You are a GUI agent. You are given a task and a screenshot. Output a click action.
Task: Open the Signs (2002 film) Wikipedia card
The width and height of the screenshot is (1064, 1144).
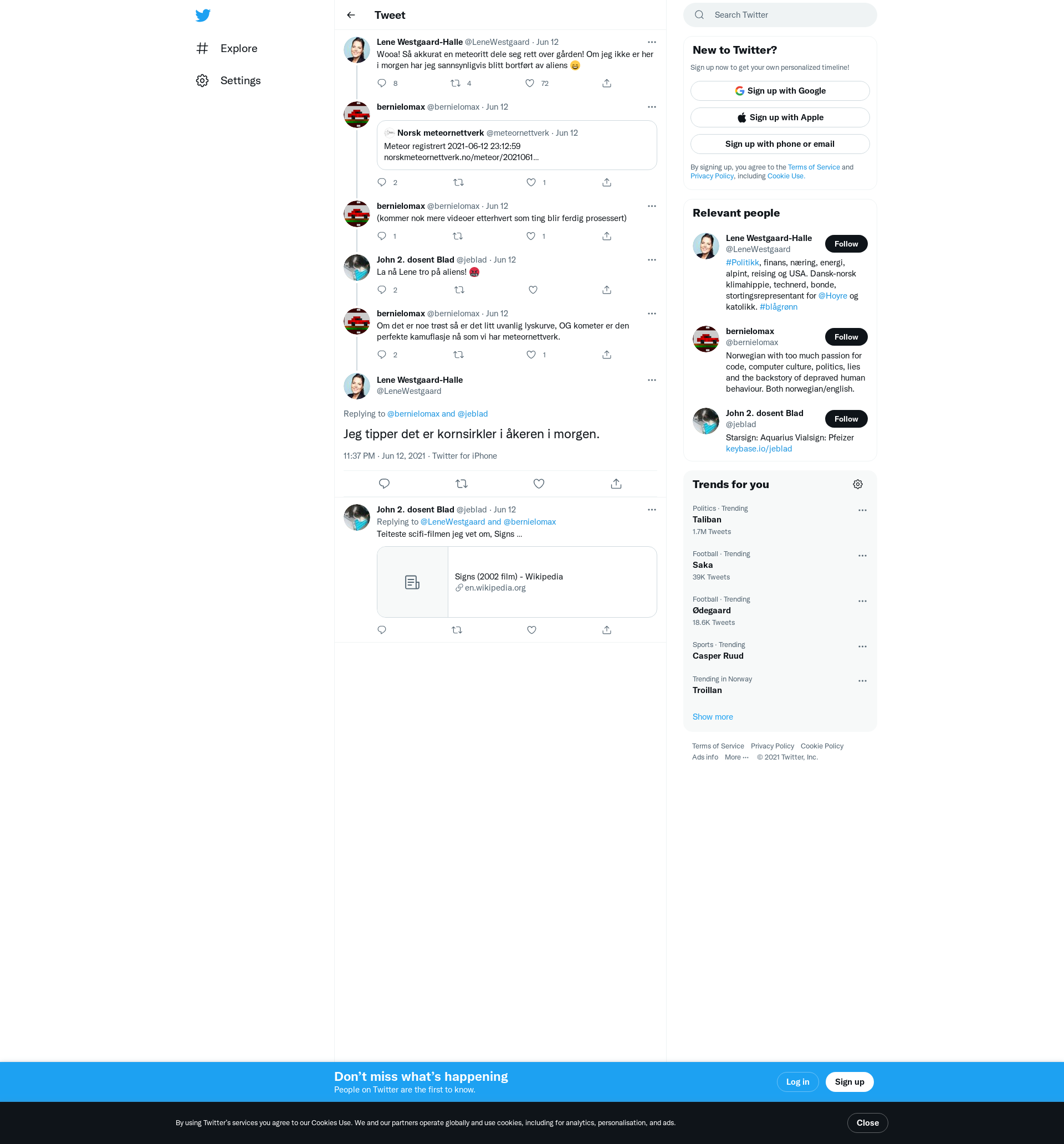tap(516, 582)
